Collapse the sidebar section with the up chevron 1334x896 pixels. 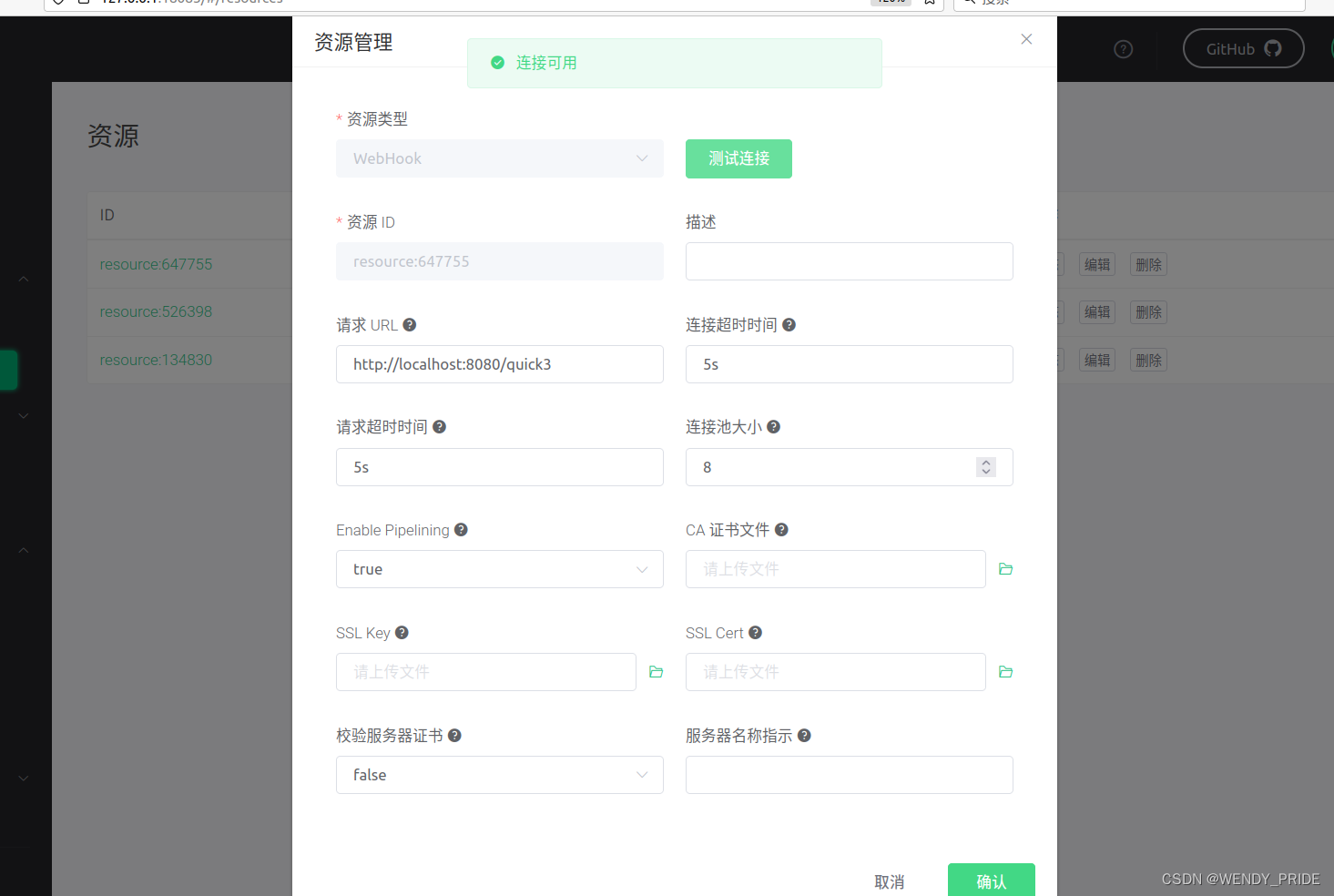[24, 278]
